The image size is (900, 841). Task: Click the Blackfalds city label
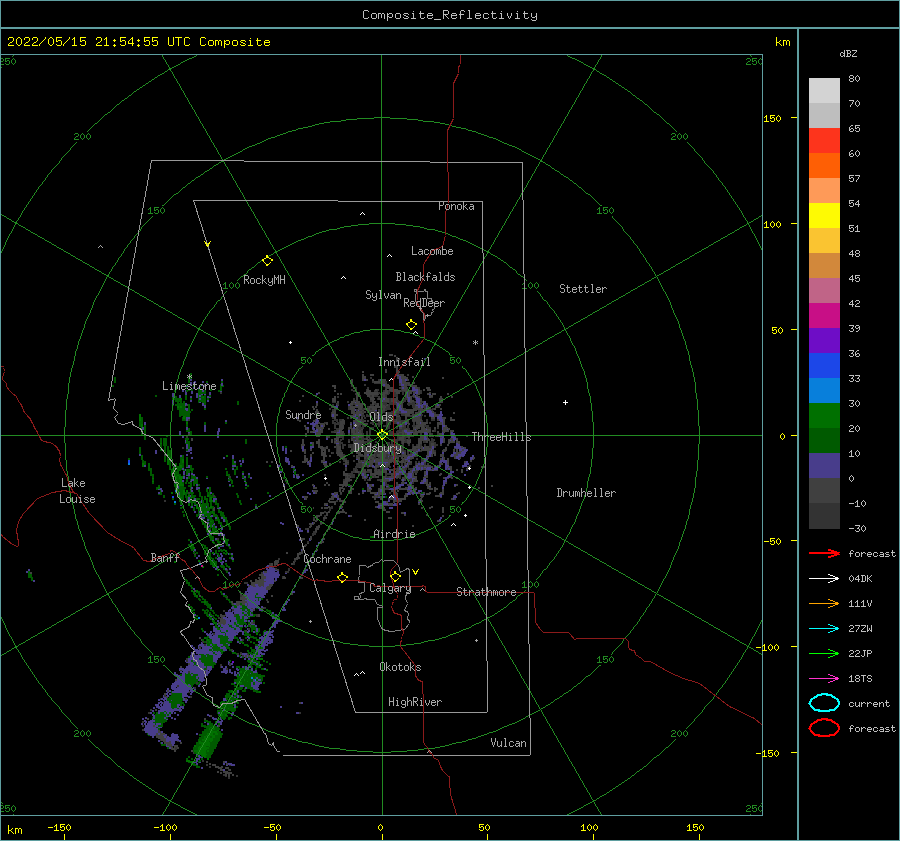click(425, 277)
